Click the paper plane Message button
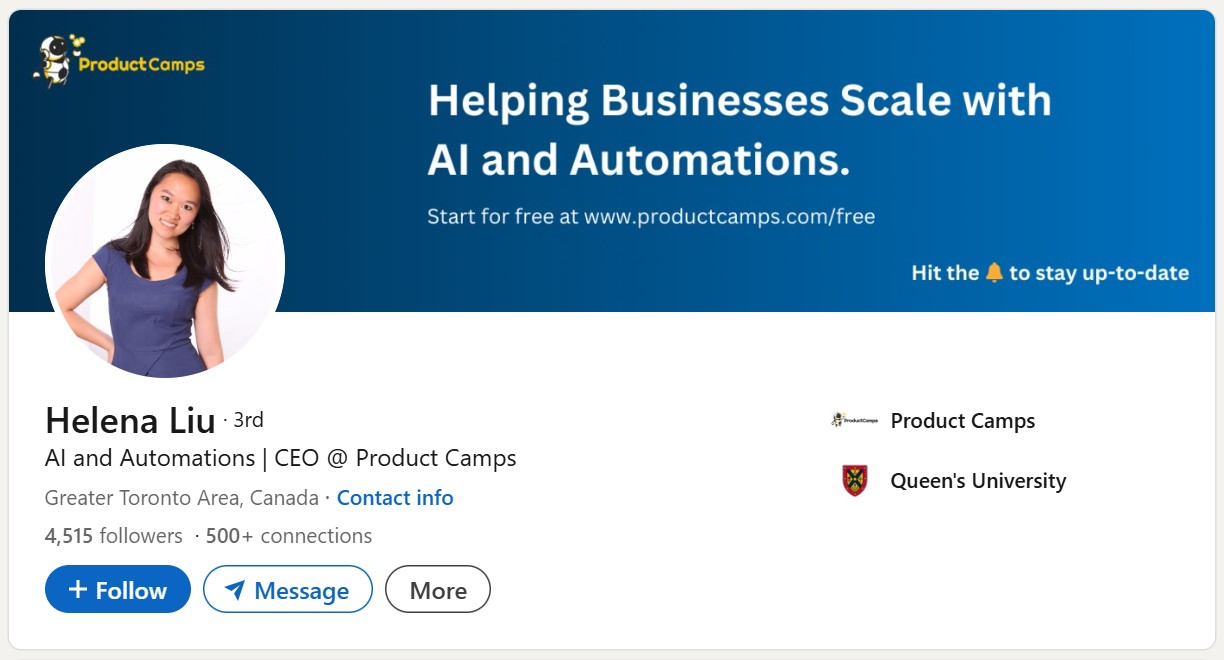 [288, 590]
